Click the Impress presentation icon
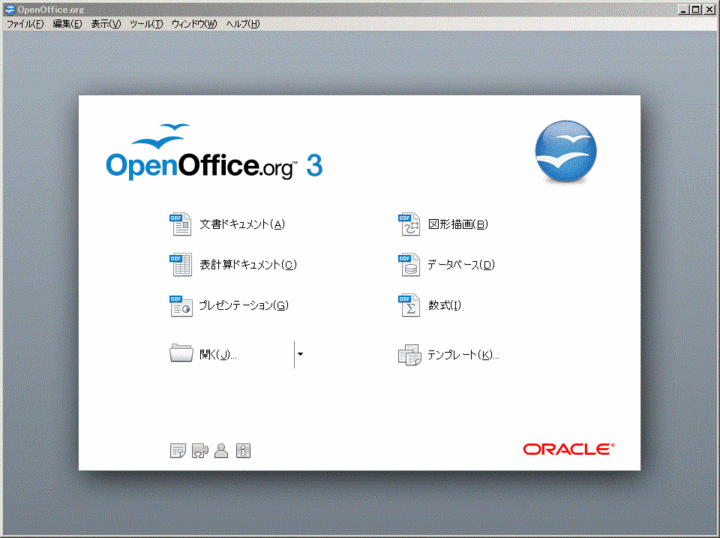Image resolution: width=720 pixels, height=538 pixels. click(x=180, y=306)
